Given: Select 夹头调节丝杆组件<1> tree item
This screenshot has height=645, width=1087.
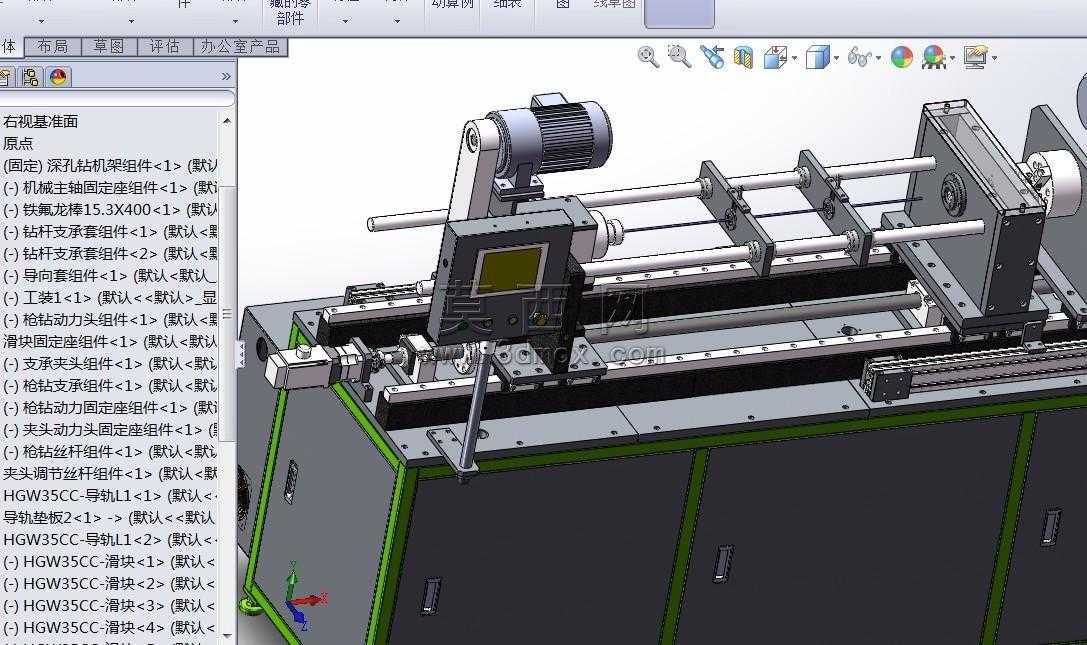Looking at the screenshot, I should coord(110,474).
